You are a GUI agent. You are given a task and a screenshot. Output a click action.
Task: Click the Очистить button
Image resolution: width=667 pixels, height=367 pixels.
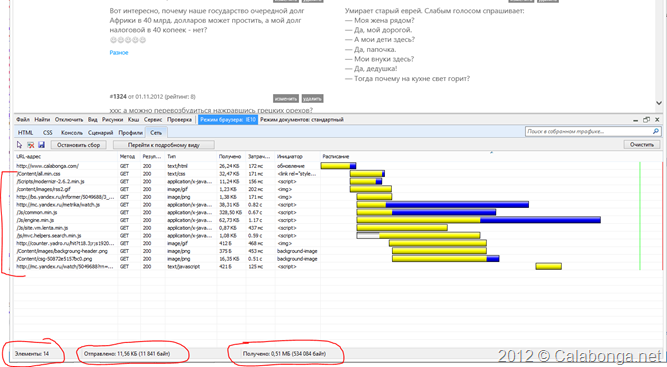pyautogui.click(x=642, y=145)
